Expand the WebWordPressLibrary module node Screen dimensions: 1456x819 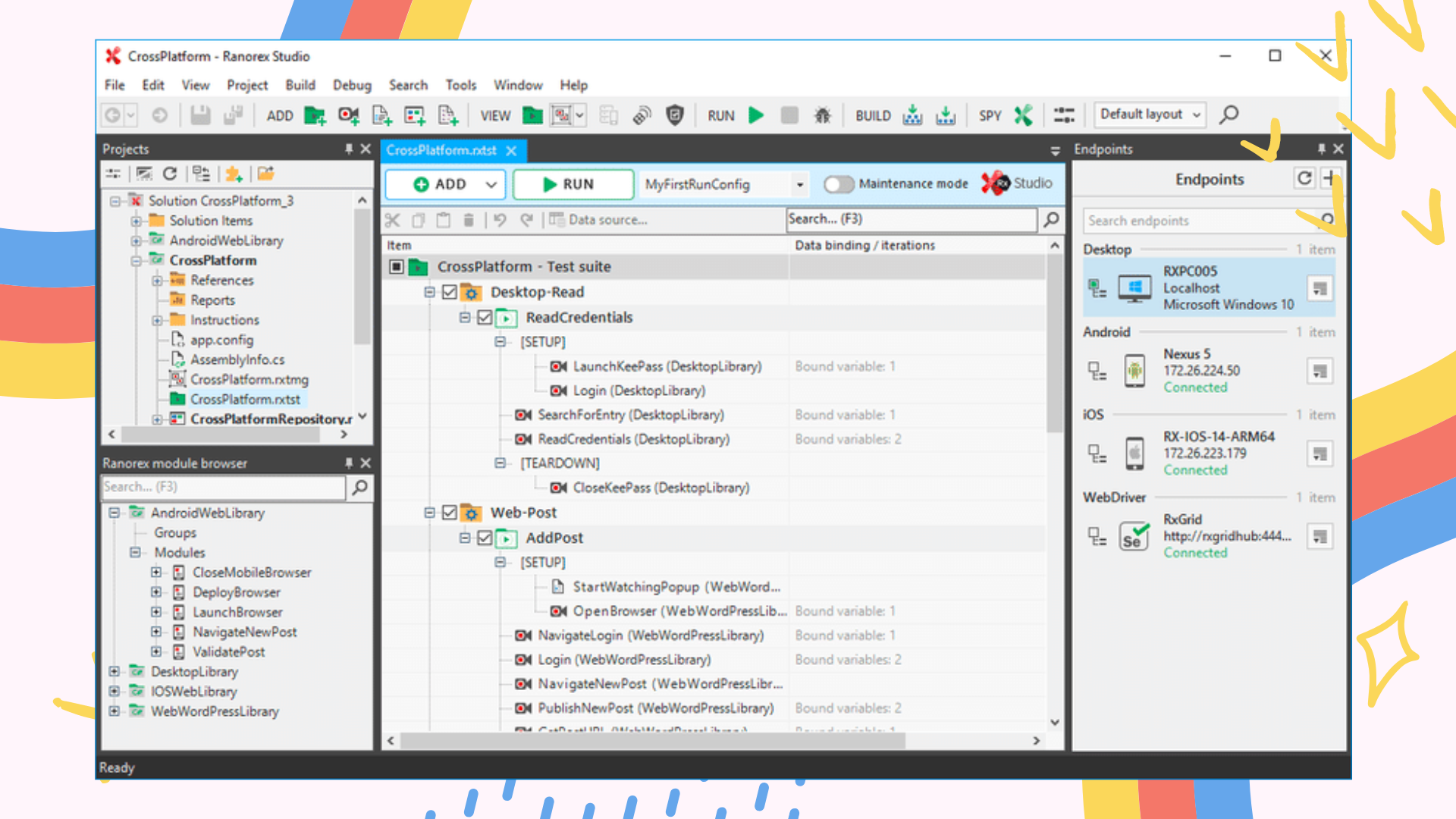pyautogui.click(x=115, y=711)
